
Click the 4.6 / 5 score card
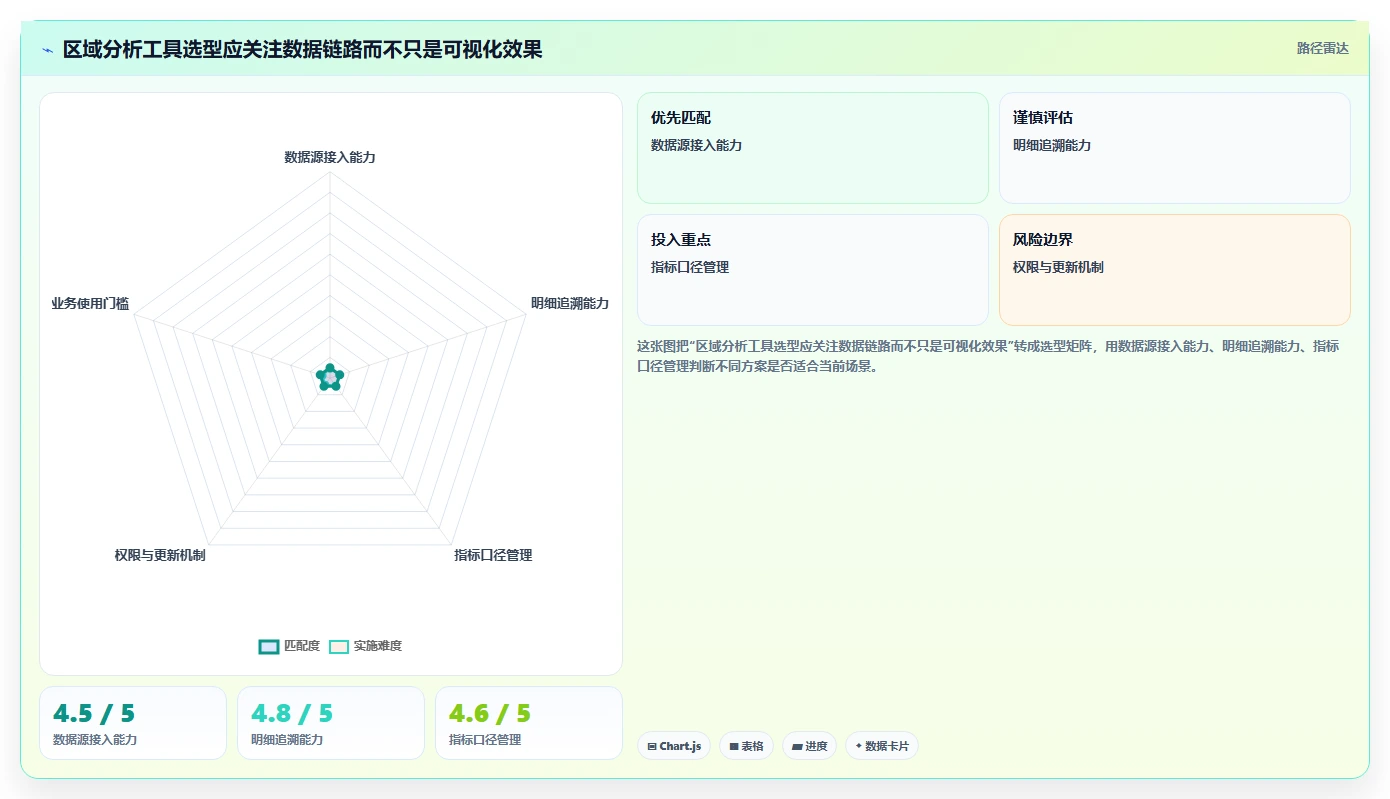click(x=529, y=723)
